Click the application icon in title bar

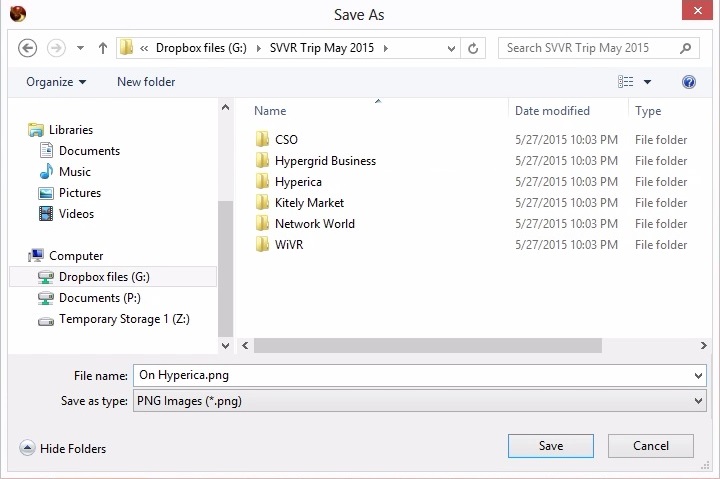pyautogui.click(x=18, y=14)
